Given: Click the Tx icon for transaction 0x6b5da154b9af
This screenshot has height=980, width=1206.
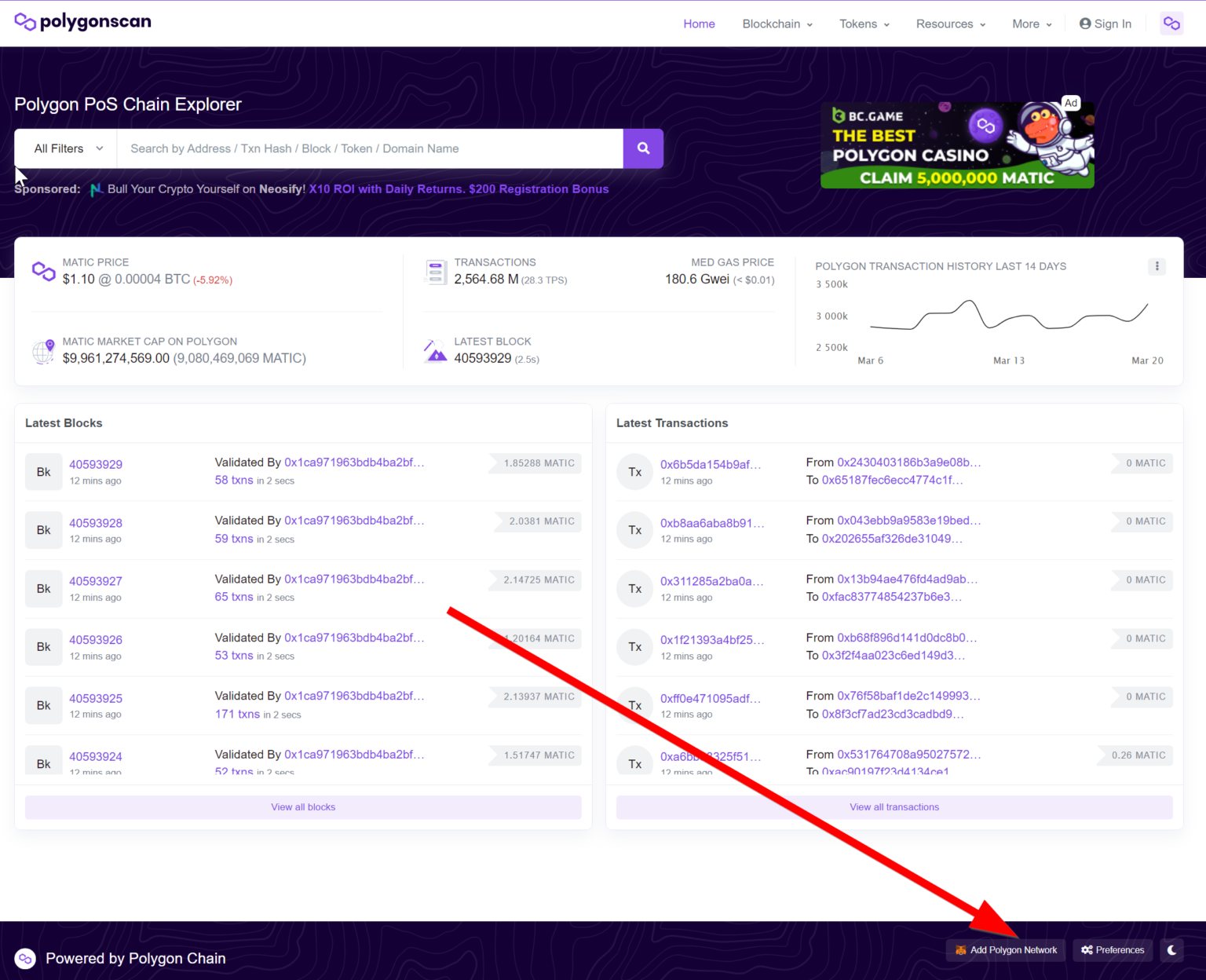Looking at the screenshot, I should pyautogui.click(x=634, y=472).
